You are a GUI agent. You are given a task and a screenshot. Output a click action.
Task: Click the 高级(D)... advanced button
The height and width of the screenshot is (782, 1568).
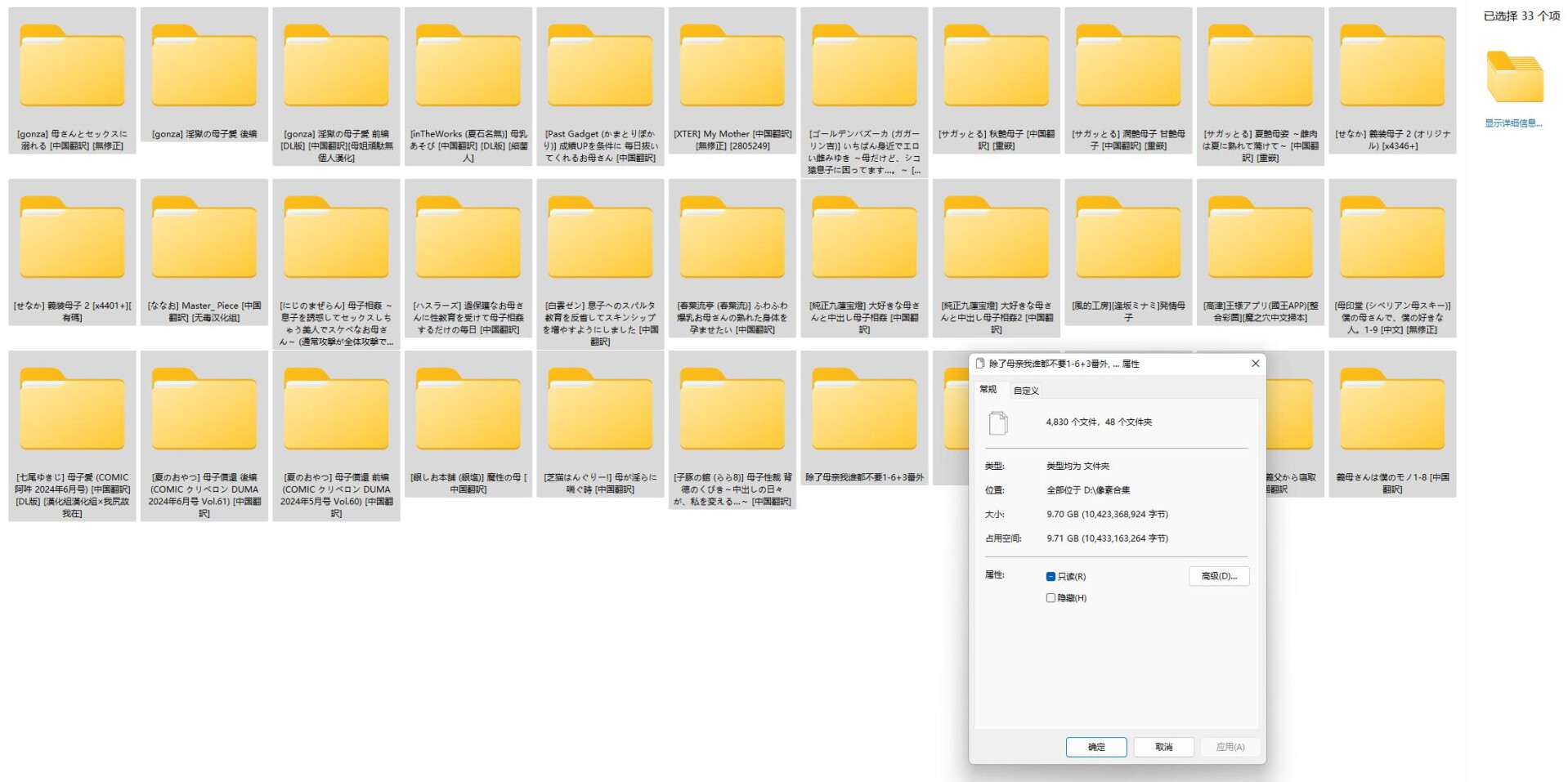coord(1219,577)
